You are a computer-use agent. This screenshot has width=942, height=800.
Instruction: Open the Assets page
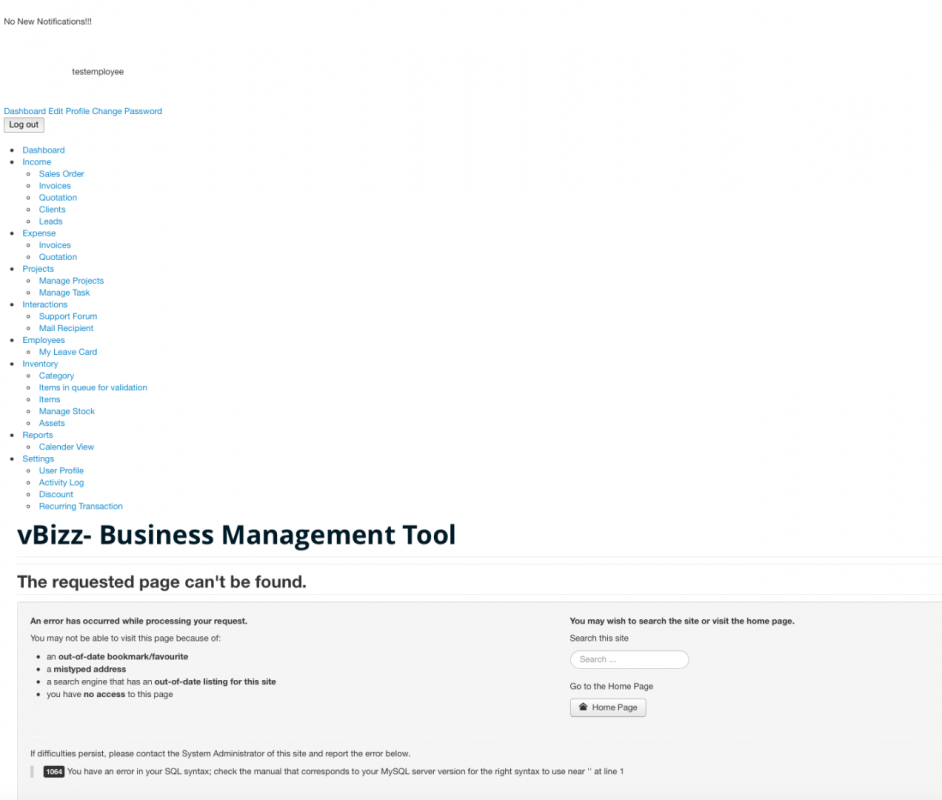tap(52, 423)
